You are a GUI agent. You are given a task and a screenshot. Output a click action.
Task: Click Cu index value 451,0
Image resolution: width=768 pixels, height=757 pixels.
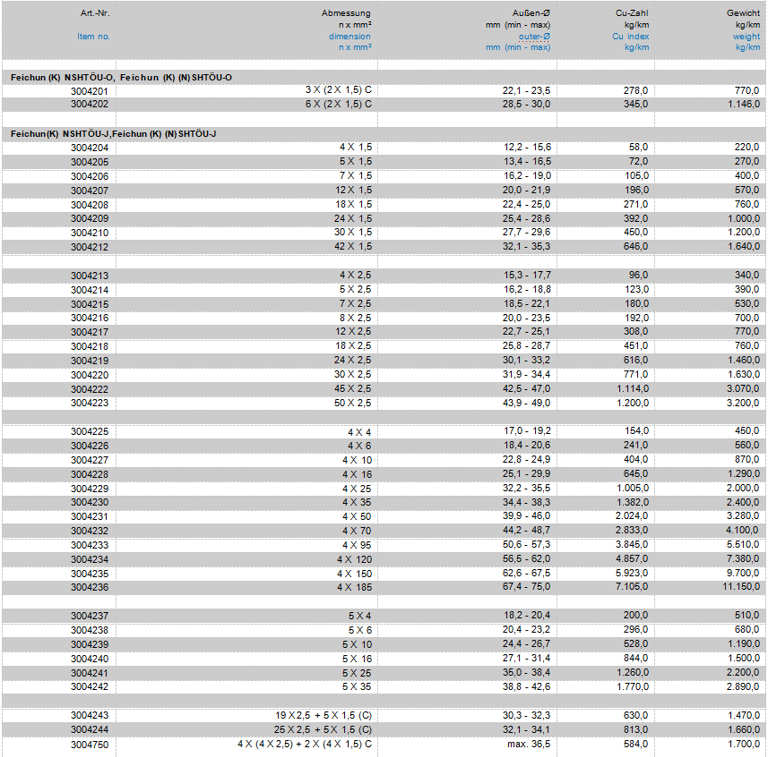pos(636,346)
